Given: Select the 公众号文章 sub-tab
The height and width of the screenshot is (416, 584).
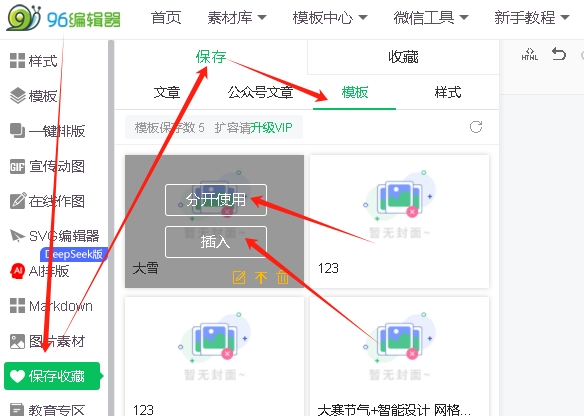Looking at the screenshot, I should point(260,92).
